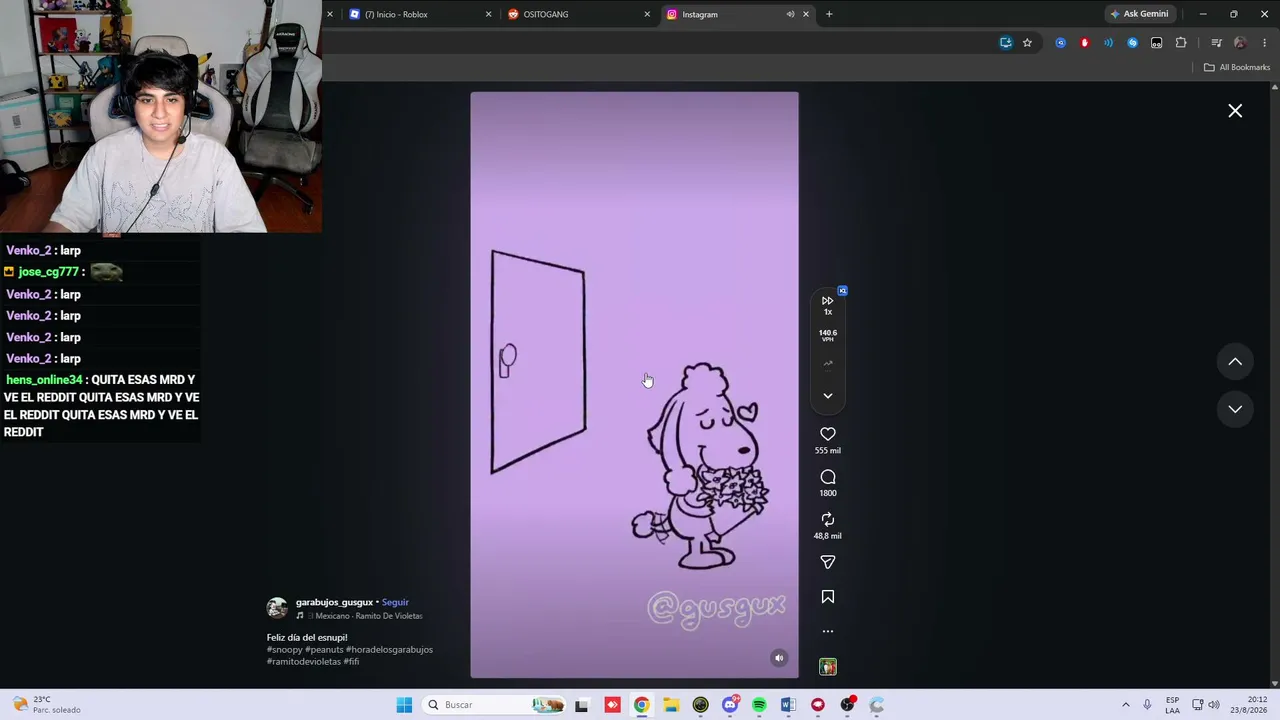Expand the speed panel chevron down
Viewport: 1280px width, 720px height.
(x=828, y=396)
